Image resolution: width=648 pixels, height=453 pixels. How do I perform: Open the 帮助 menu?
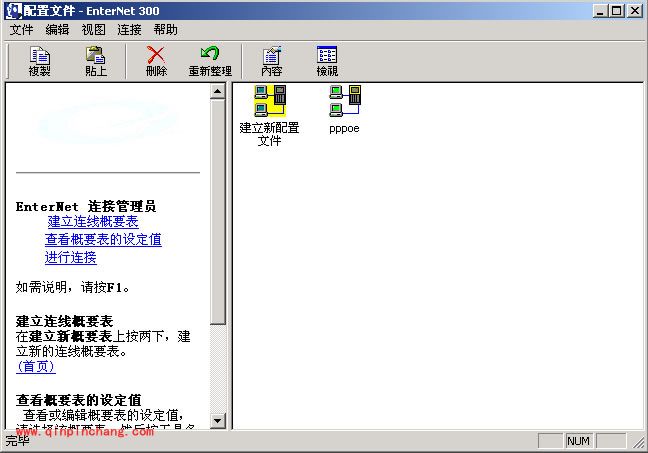click(x=165, y=30)
